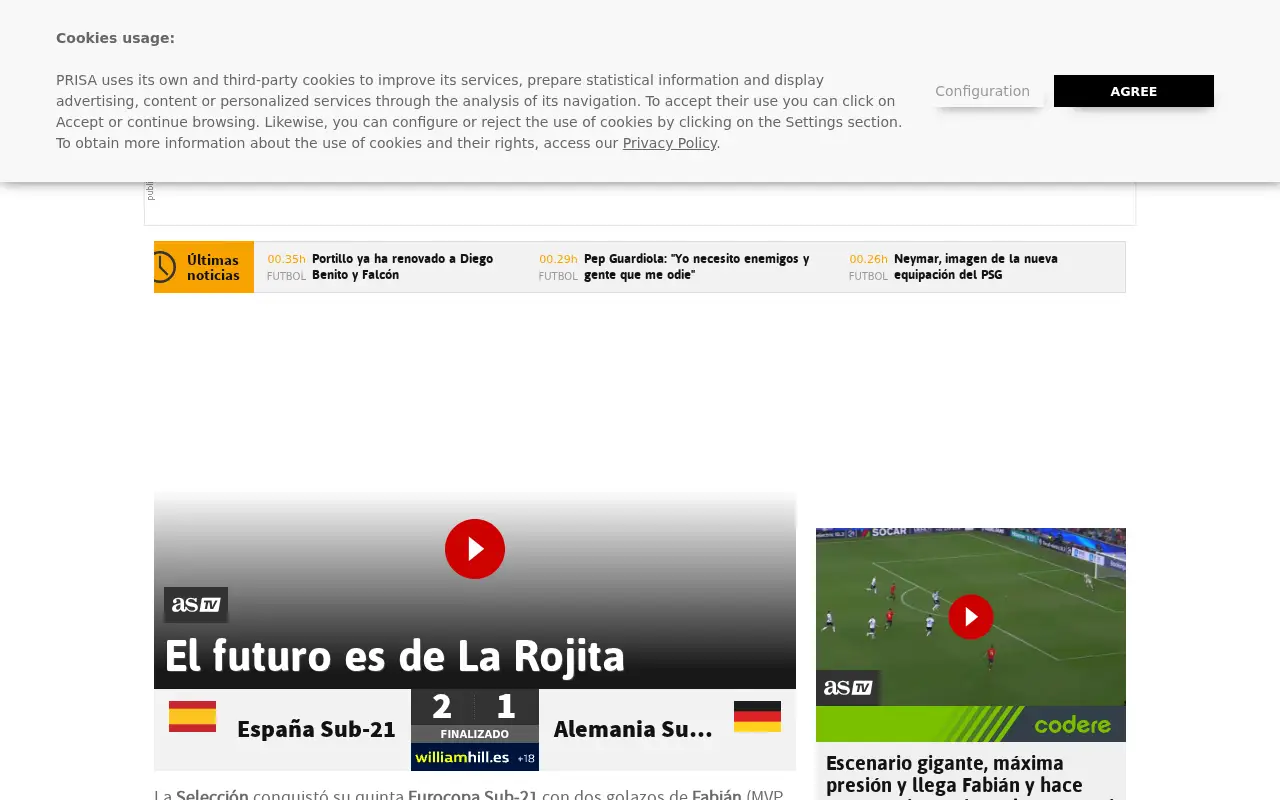Viewport: 1280px width, 800px height.
Task: Click the 00.29h timestamp
Action: tap(558, 259)
